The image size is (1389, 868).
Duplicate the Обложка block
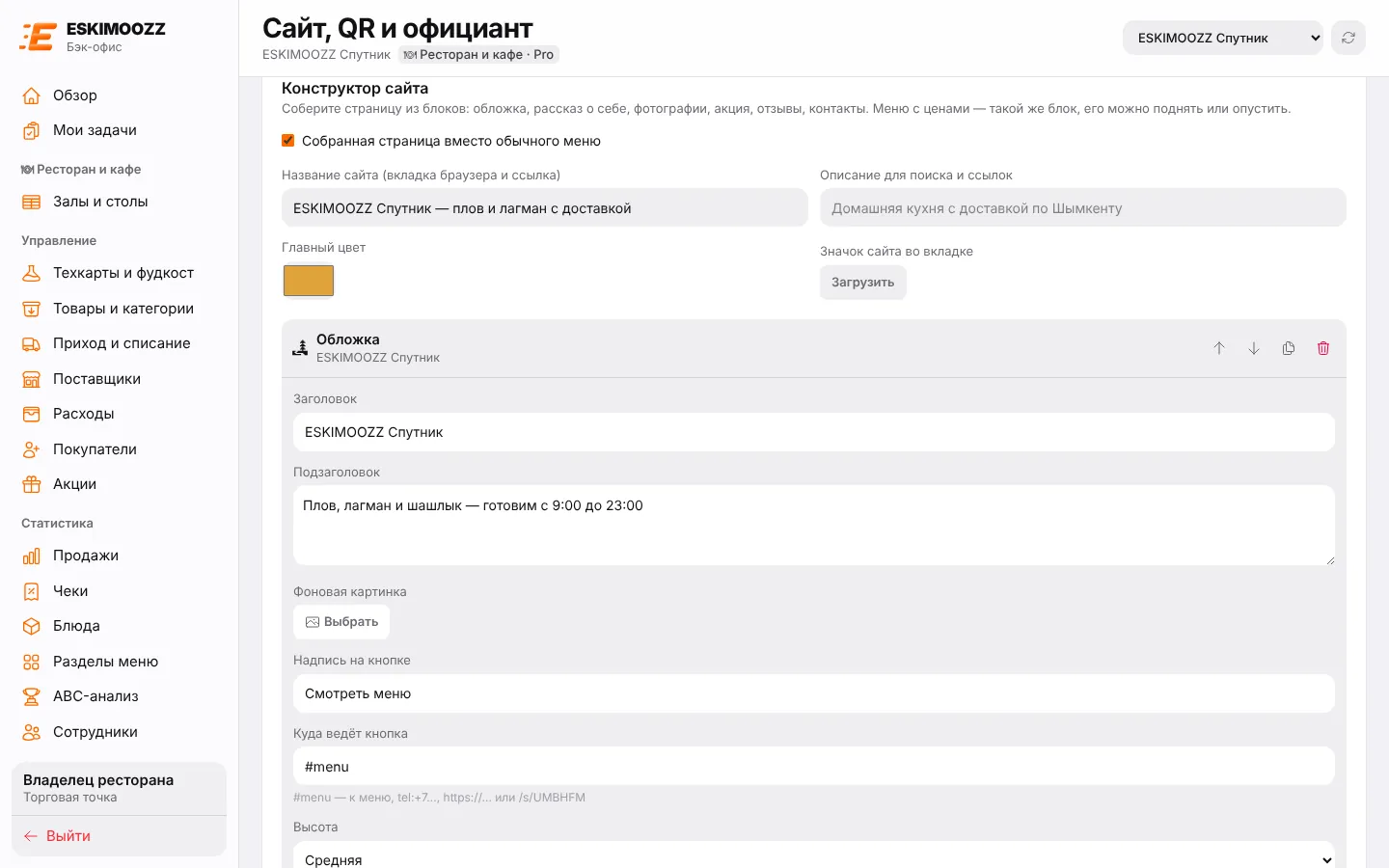click(x=1289, y=348)
